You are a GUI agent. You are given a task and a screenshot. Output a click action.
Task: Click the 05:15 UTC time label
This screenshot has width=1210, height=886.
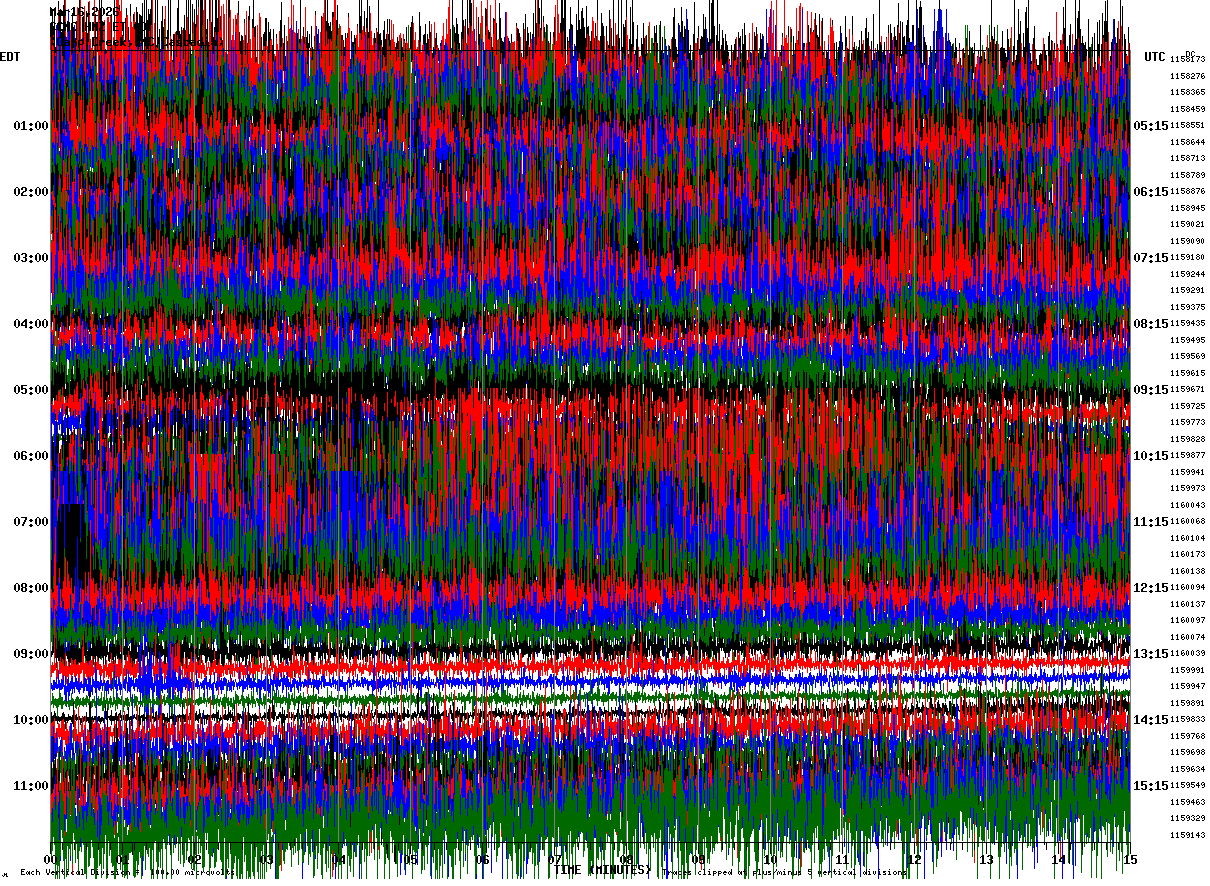pyautogui.click(x=1151, y=126)
